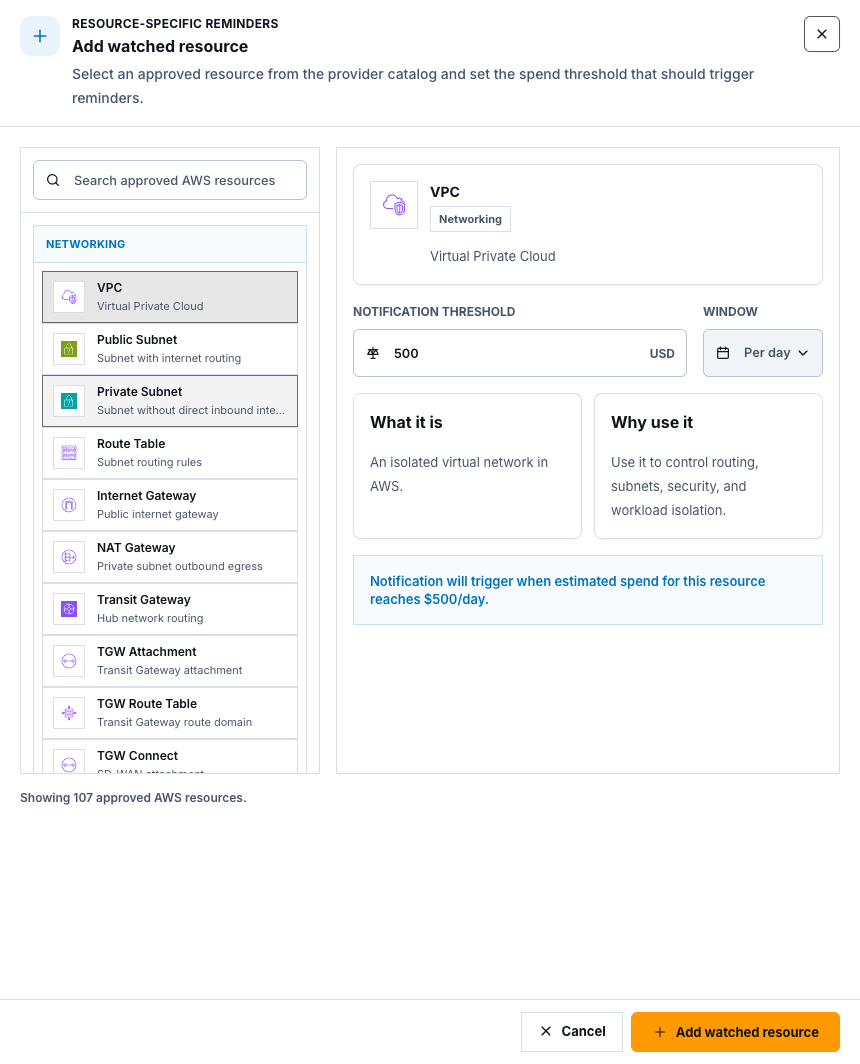860x1064 pixels.
Task: Click the chevron arrow on Per day
Action: 804,353
